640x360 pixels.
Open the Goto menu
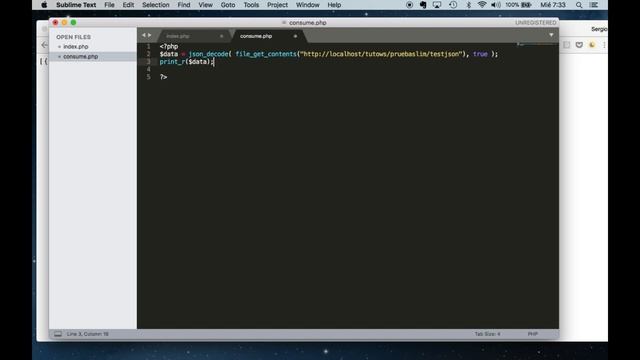pyautogui.click(x=228, y=5)
